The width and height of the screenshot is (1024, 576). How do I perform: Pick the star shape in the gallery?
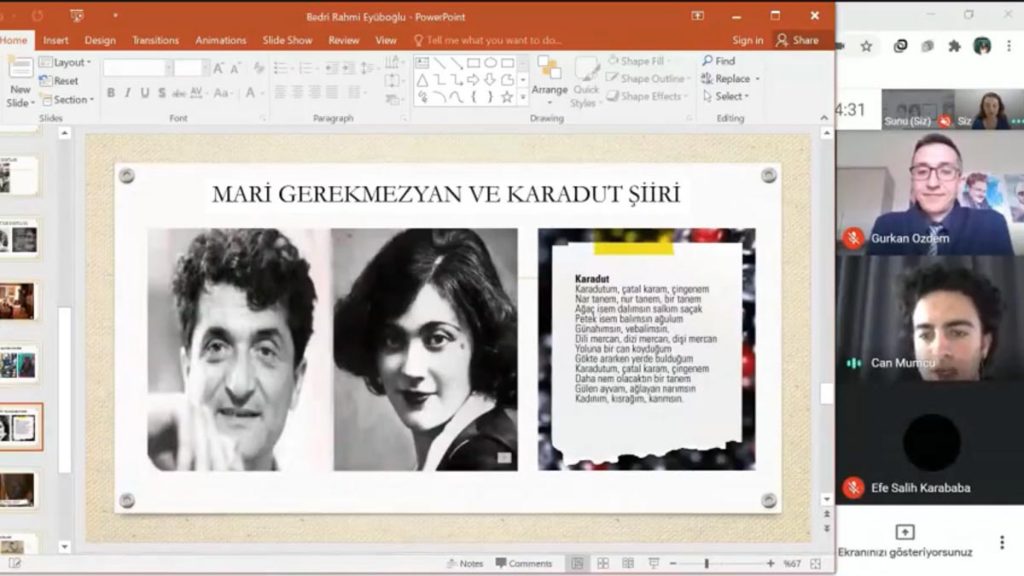pyautogui.click(x=507, y=97)
